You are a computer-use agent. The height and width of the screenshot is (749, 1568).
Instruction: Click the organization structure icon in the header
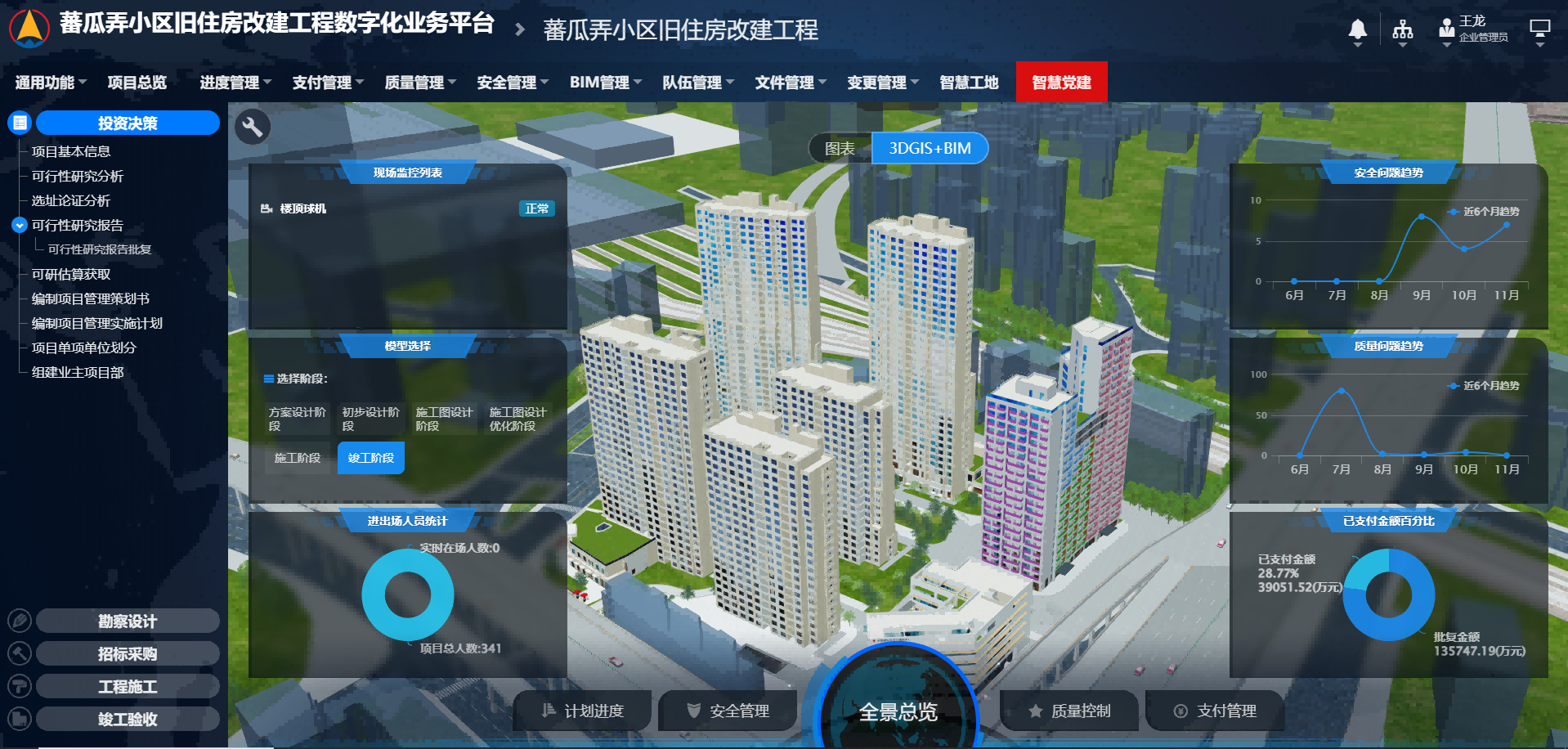[x=1403, y=28]
